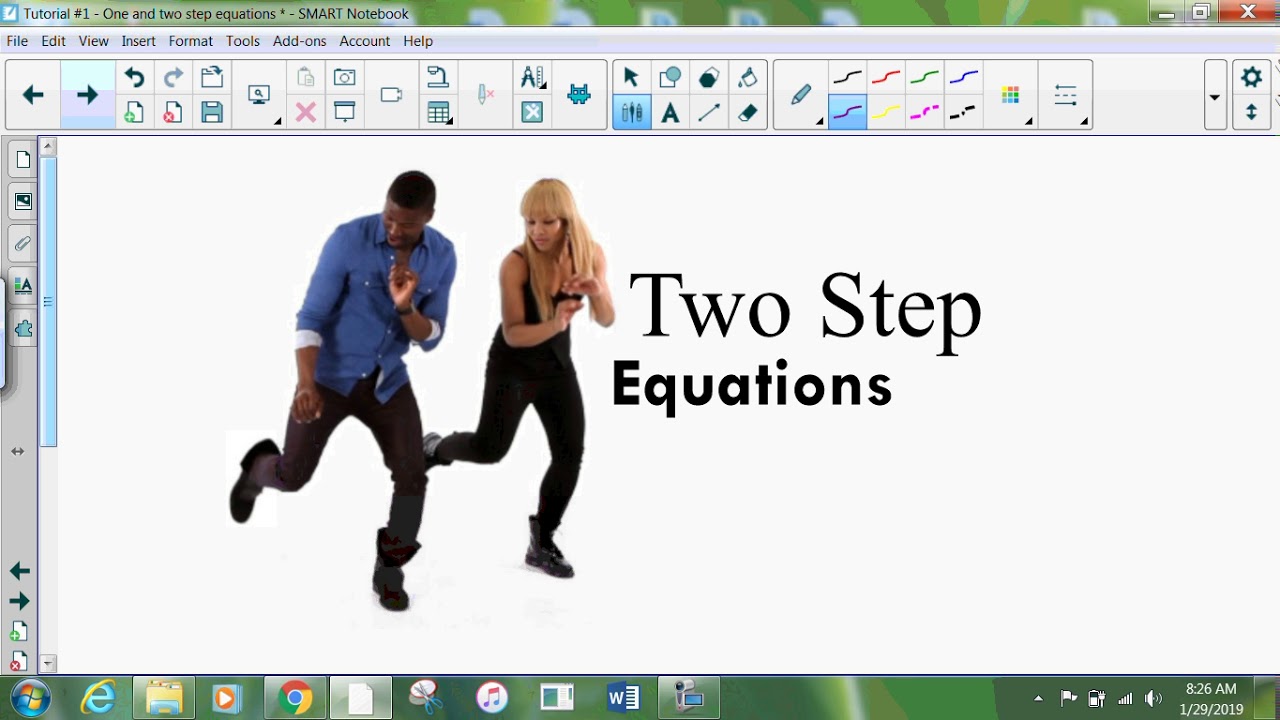
Task: Open the Gallery sidebar tab
Action: pyautogui.click(x=22, y=202)
